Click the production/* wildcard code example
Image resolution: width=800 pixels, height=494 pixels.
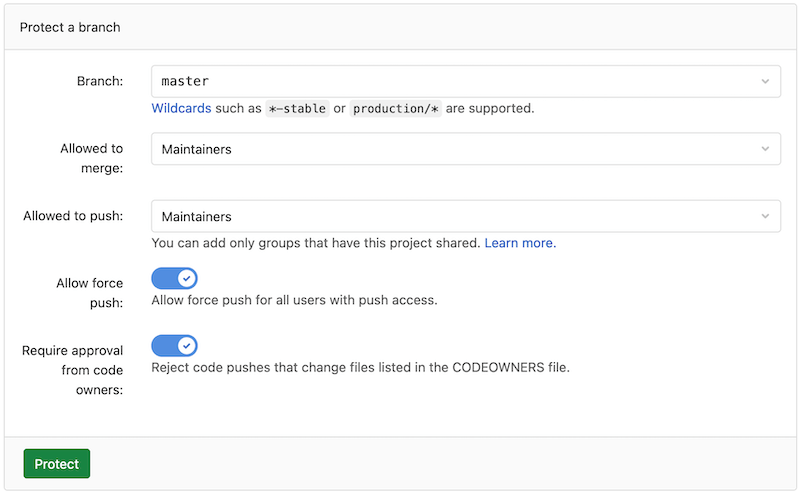(396, 108)
